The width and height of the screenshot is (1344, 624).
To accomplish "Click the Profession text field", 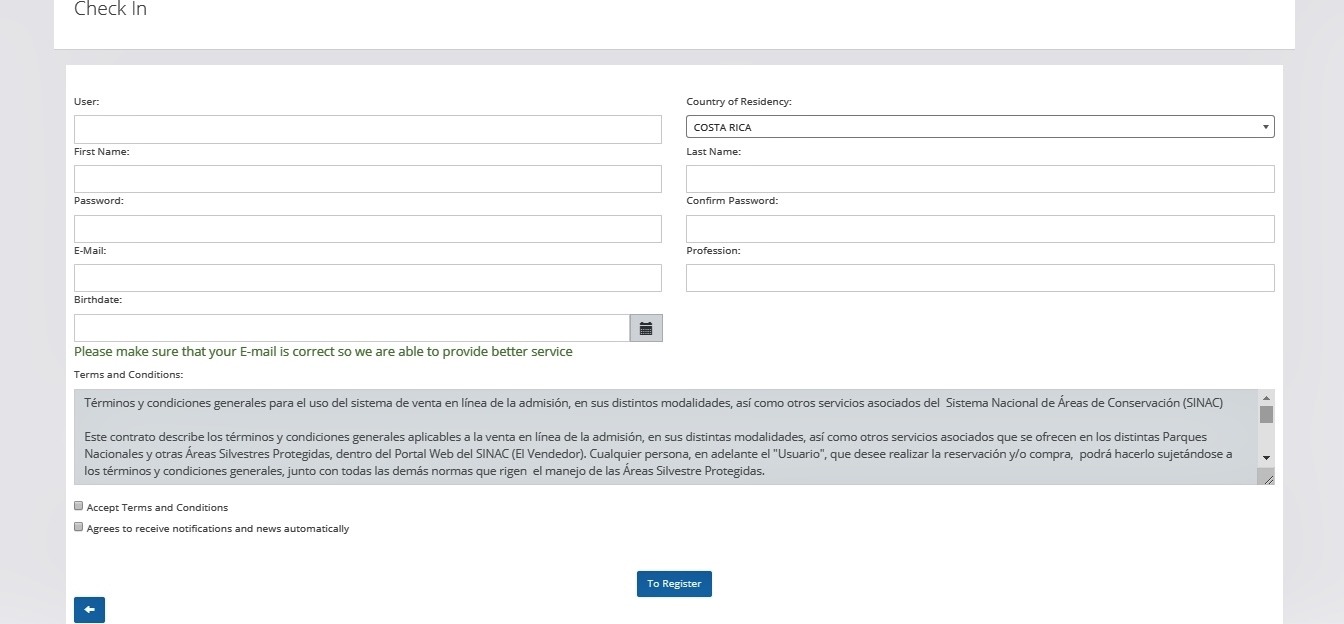I will coord(980,278).
